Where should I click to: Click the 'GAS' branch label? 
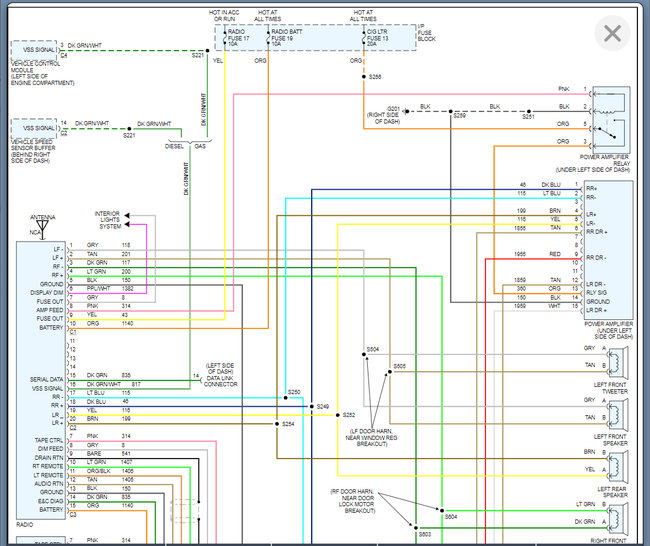click(x=200, y=146)
